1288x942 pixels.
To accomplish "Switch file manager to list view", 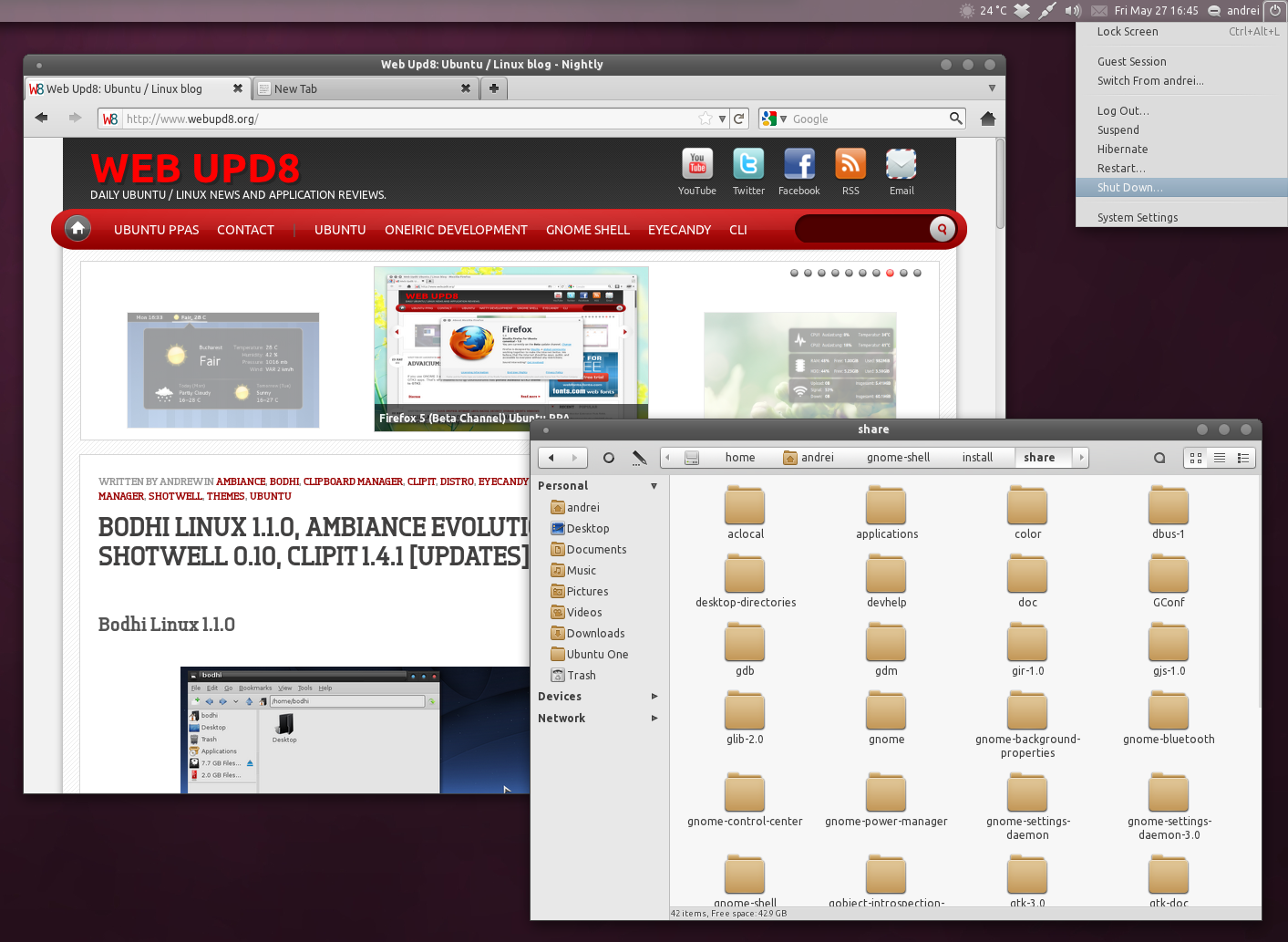I will point(1220,458).
